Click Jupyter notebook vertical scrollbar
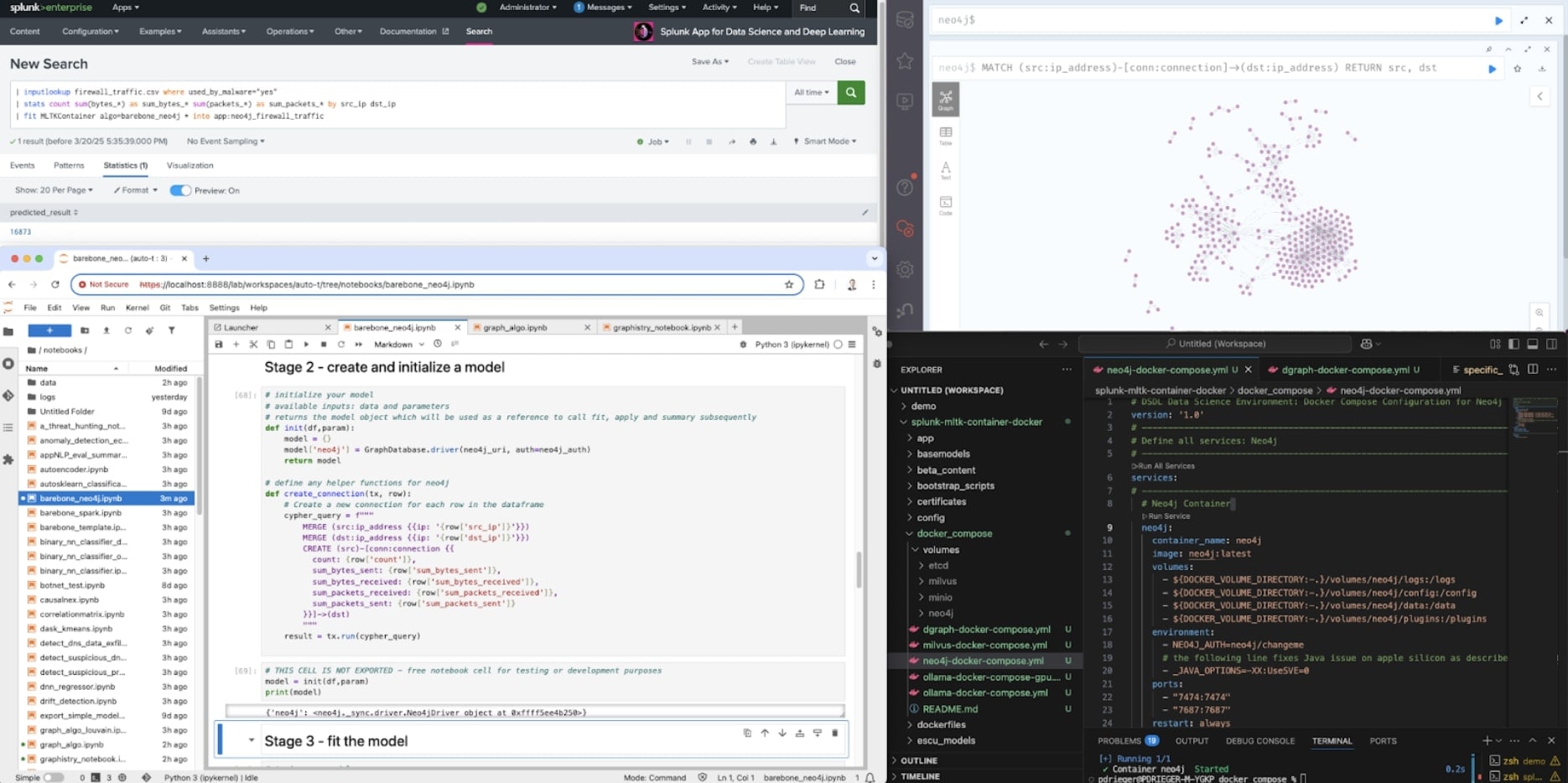 859,570
